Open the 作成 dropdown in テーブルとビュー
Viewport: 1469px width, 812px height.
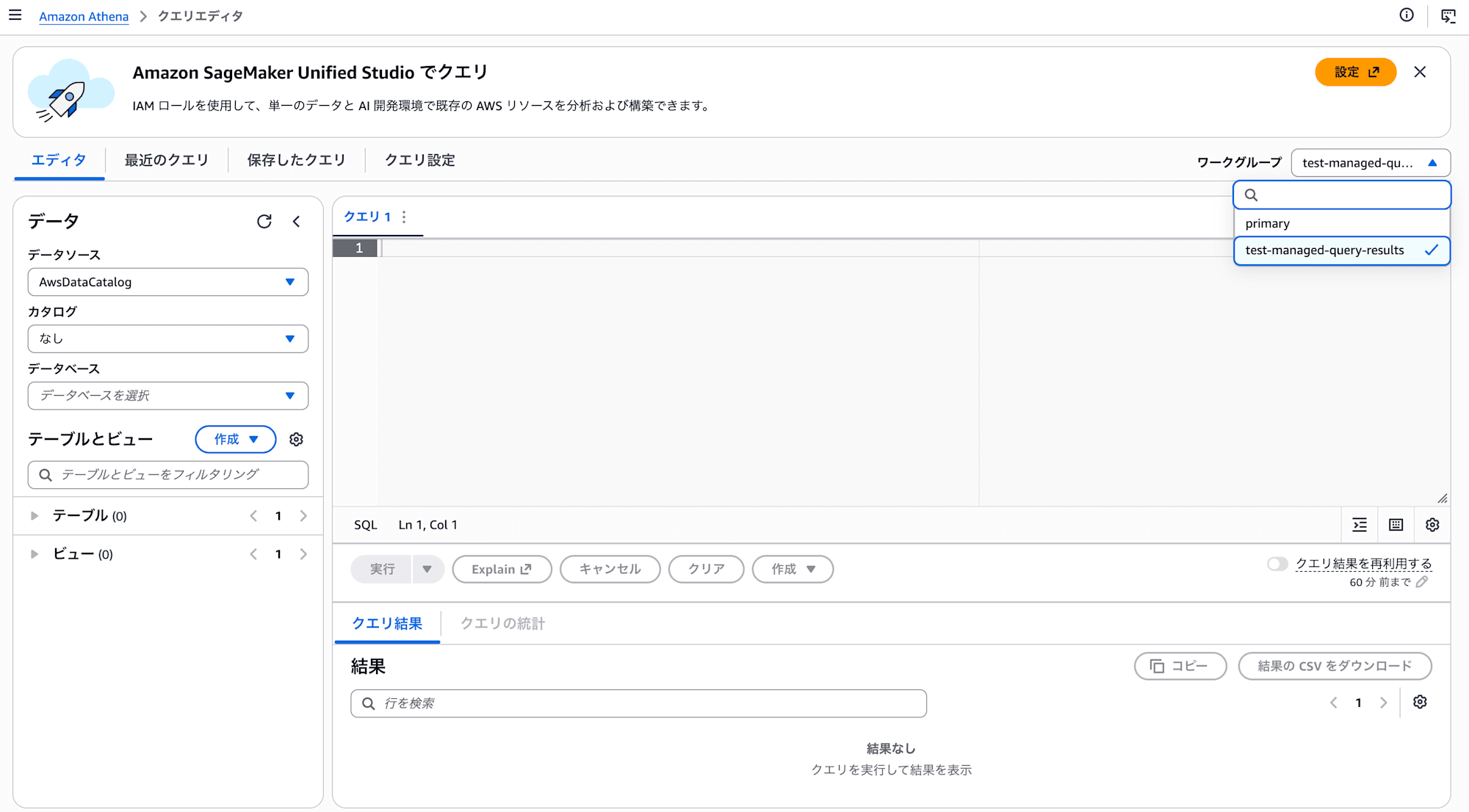[x=236, y=439]
